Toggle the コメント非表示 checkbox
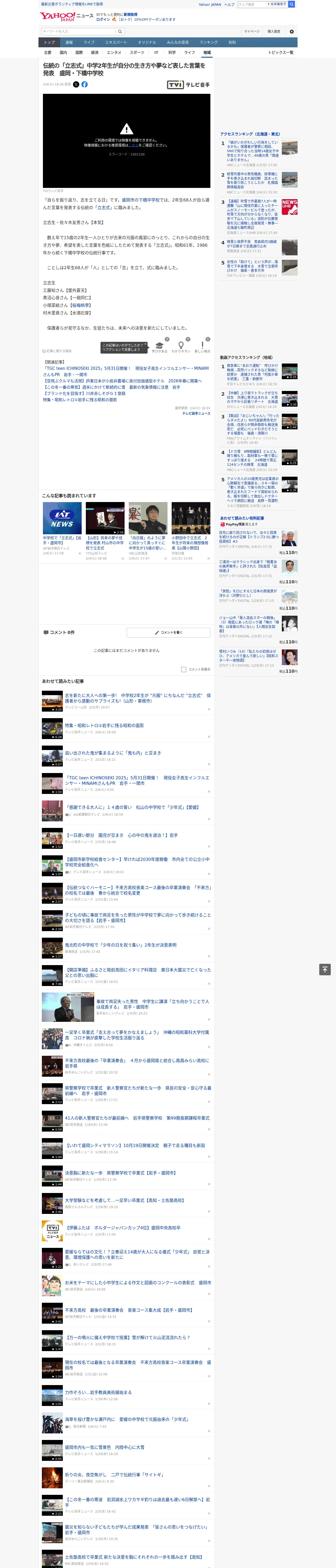Screen dimensions: 336x1568 click(x=183, y=670)
